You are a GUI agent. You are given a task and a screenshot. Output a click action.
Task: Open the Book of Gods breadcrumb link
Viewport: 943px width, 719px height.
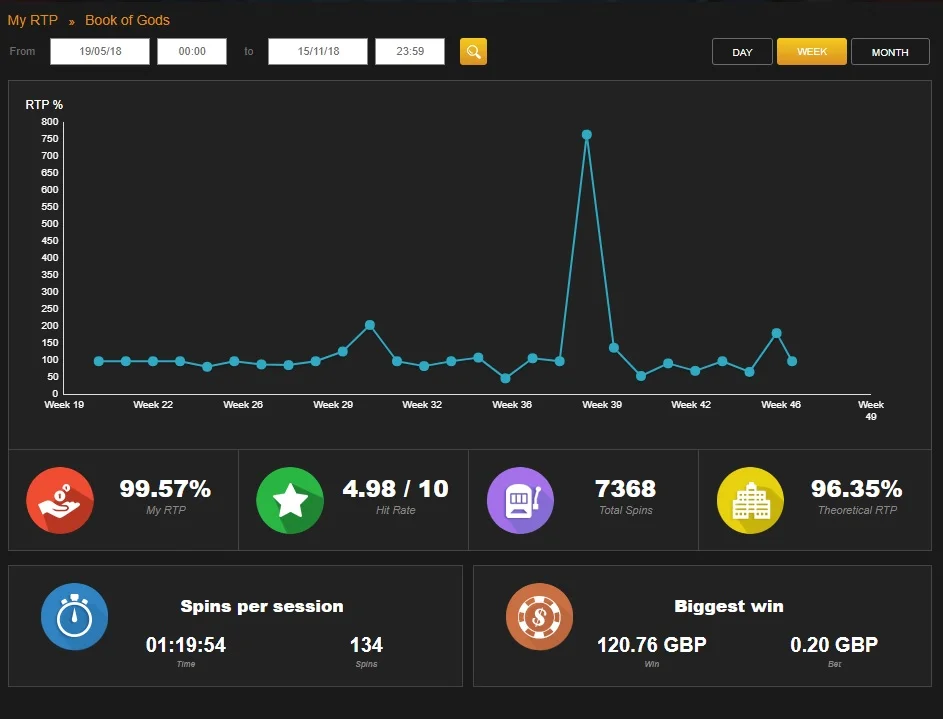[127, 20]
